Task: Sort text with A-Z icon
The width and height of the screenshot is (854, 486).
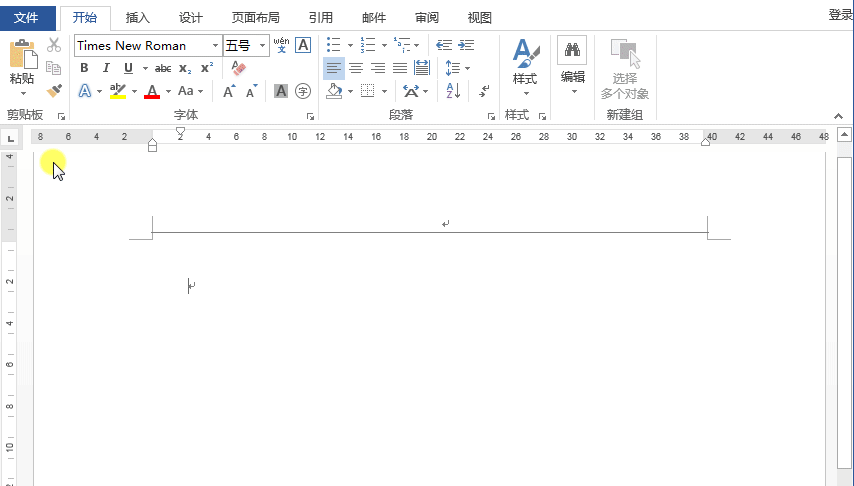Action: click(453, 91)
